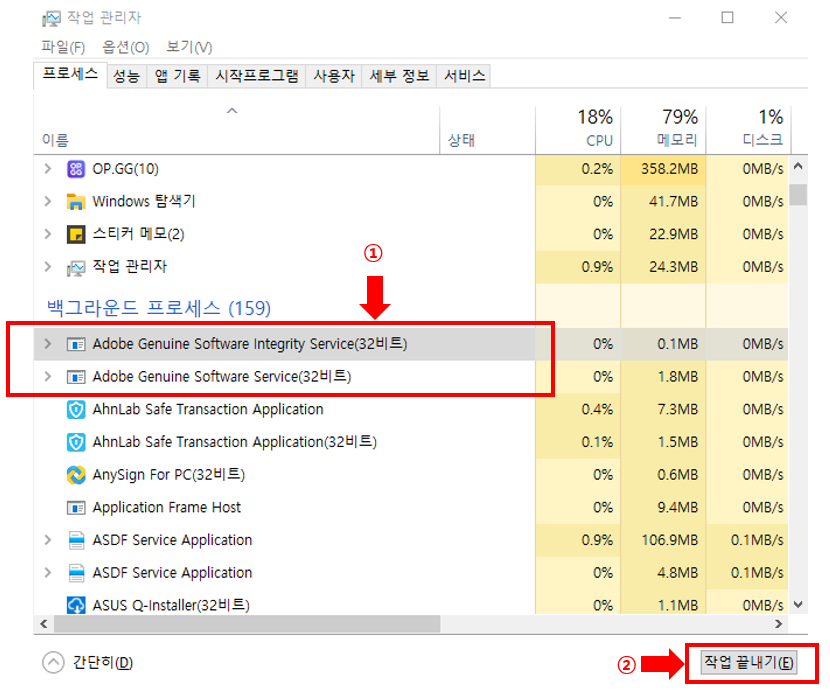830x690 pixels.
Task: Select ASUS Q-Installer(32비트) row name
Action: (171, 605)
